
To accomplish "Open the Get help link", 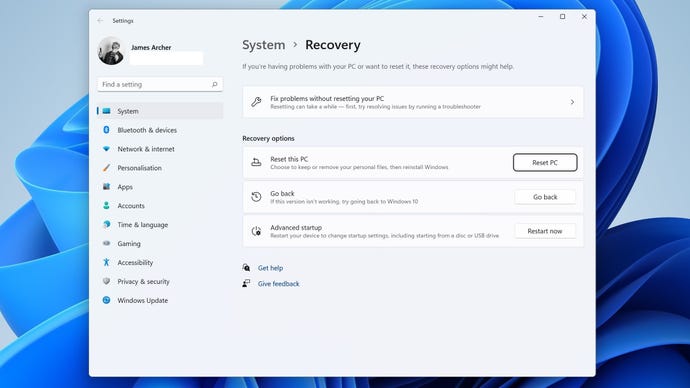I will [x=270, y=268].
